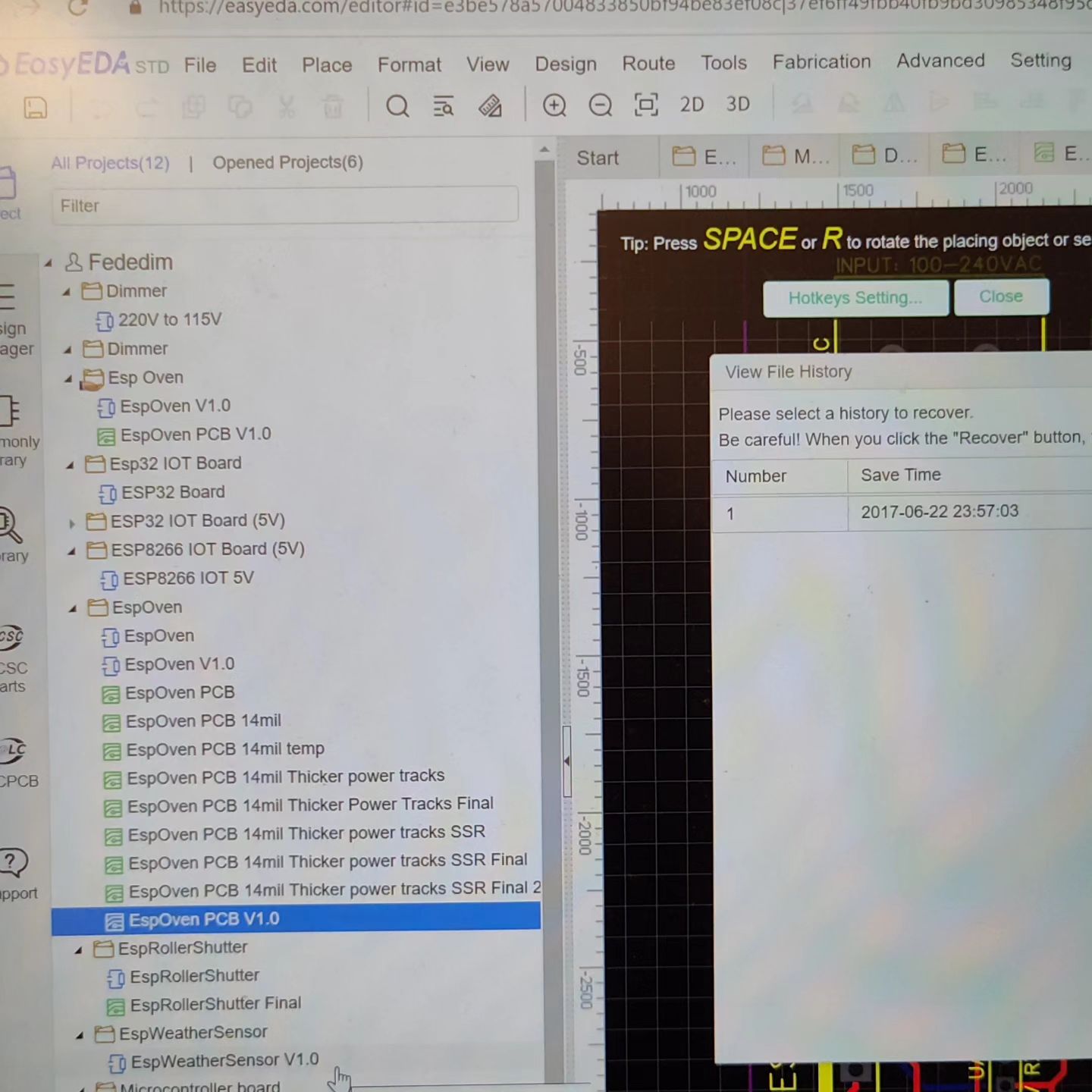Expand the ESP32 IOT Board (5V) folder
This screenshot has height=1092, width=1092.
point(72,522)
